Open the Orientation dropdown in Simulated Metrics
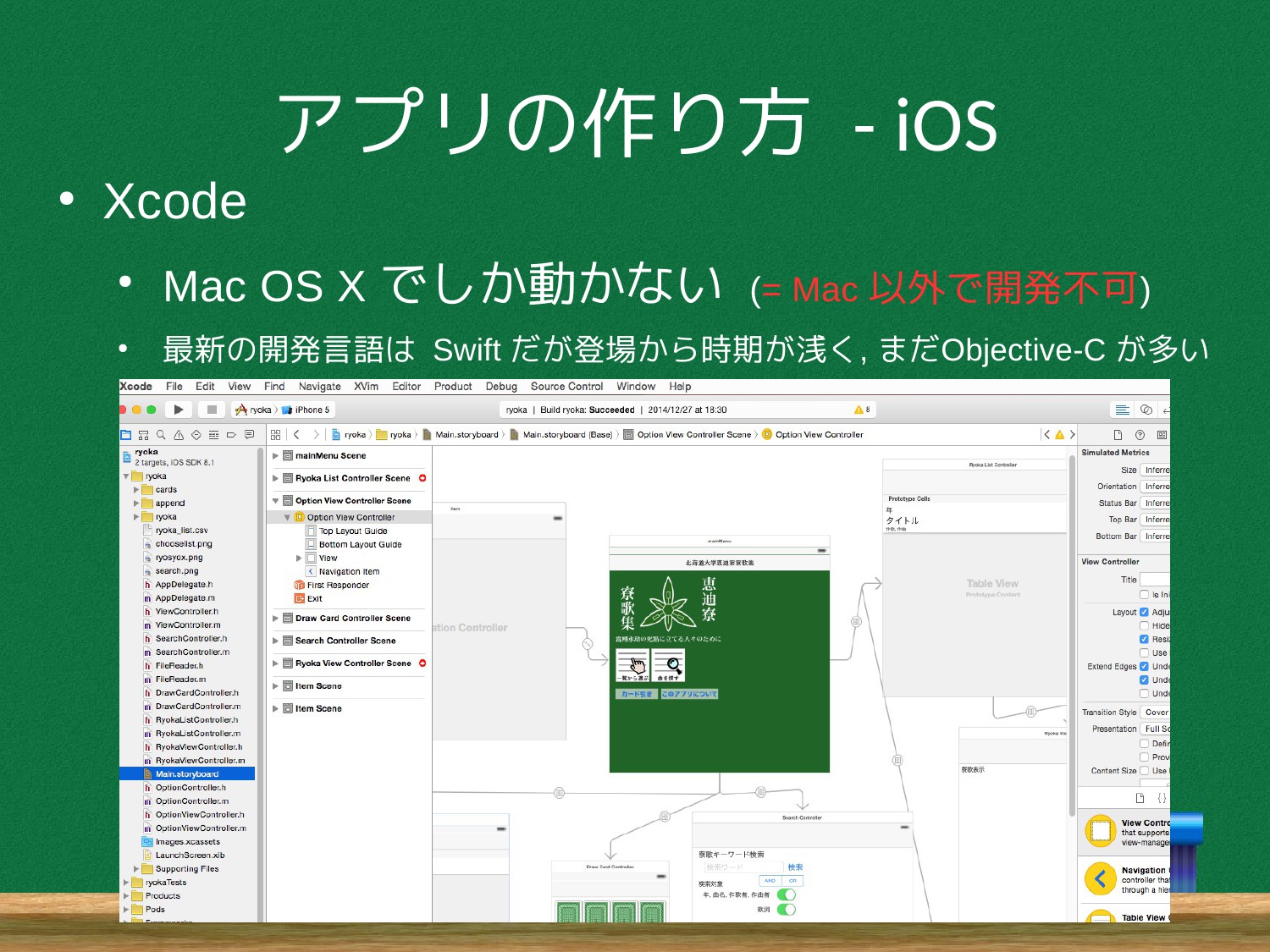This screenshot has height=952, width=1270. tap(1155, 487)
